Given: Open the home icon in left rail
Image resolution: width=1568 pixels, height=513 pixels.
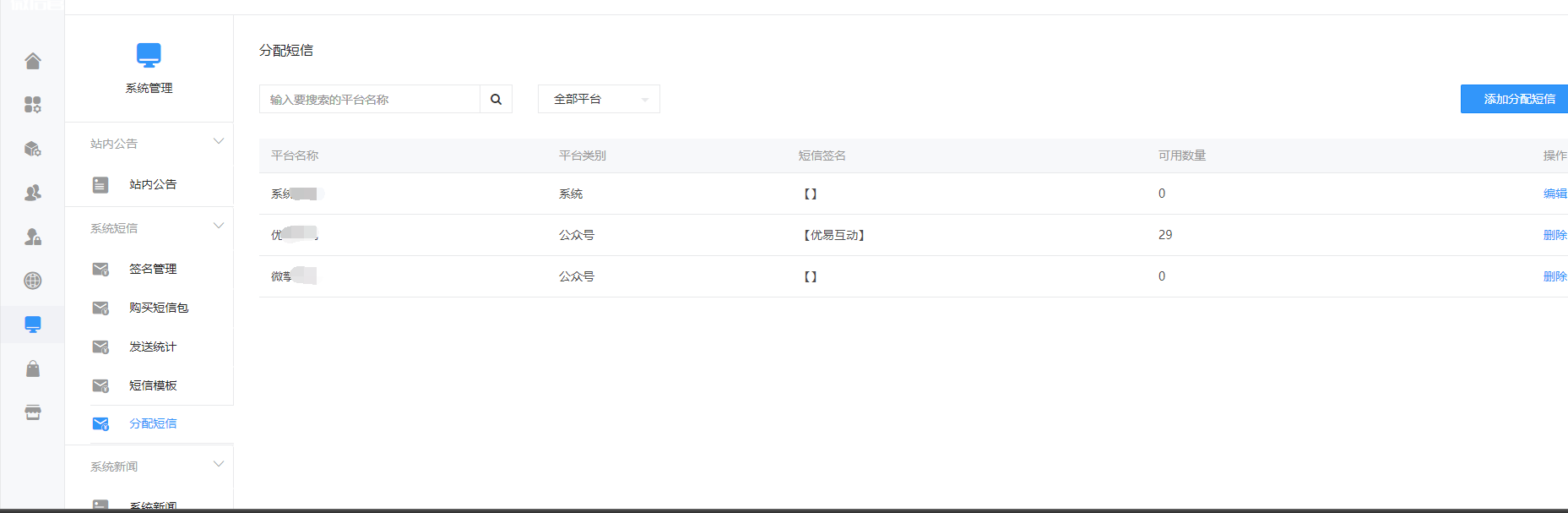Looking at the screenshot, I should (x=33, y=61).
